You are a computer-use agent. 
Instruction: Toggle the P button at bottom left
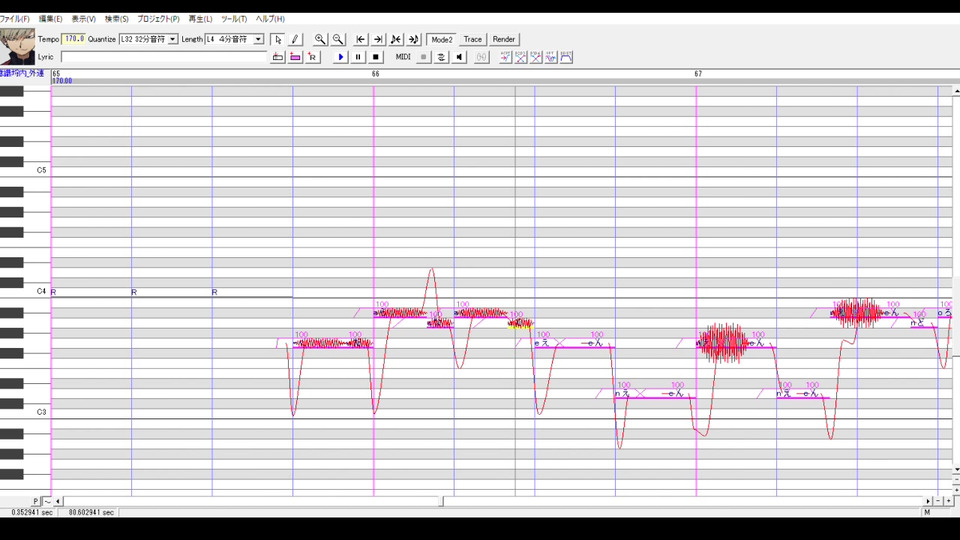tap(36, 501)
